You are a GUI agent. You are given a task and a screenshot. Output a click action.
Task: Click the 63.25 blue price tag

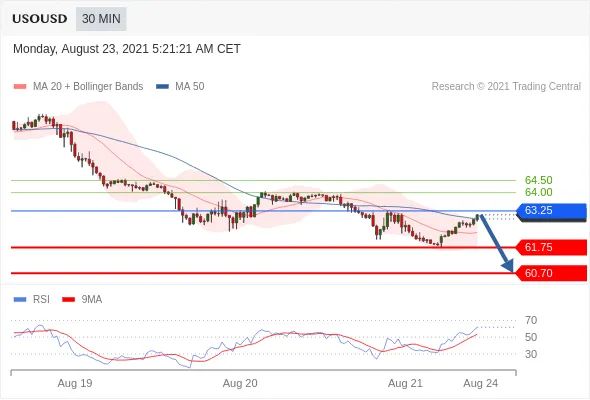(x=552, y=211)
